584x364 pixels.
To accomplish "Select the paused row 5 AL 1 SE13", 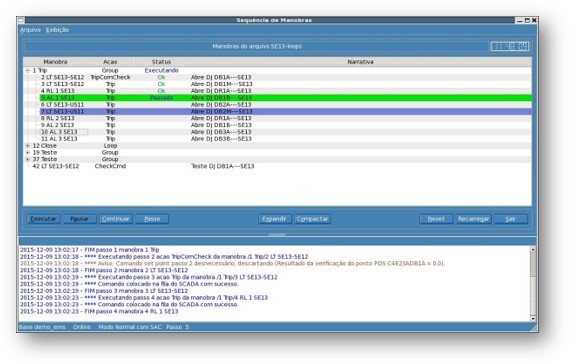I will (x=286, y=98).
